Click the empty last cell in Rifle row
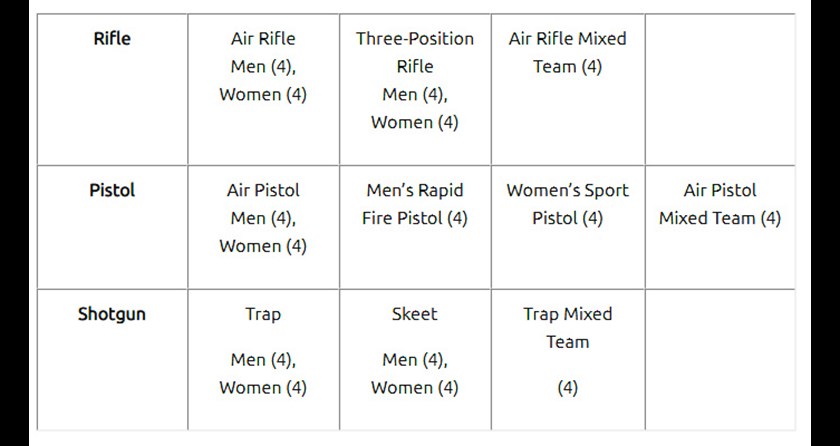 point(720,89)
